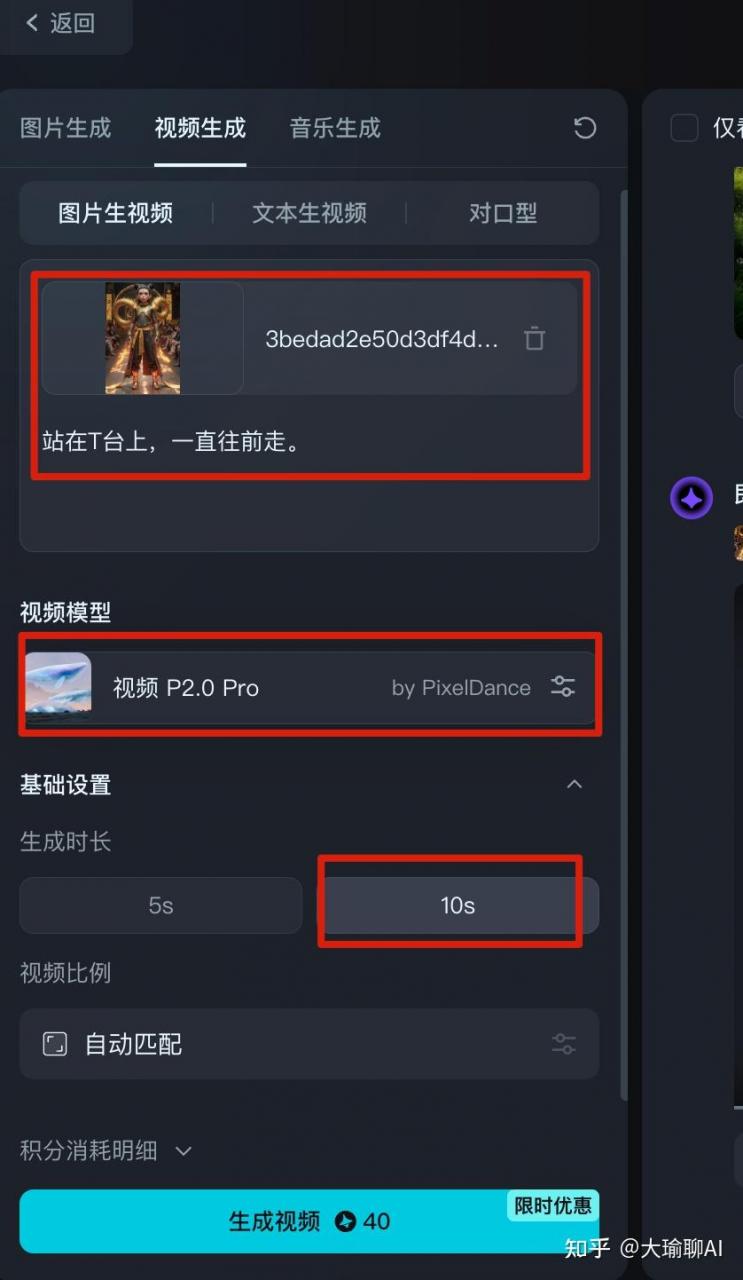The width and height of the screenshot is (743, 1280).
Task: Select the 10s generation duration
Action: [458, 905]
